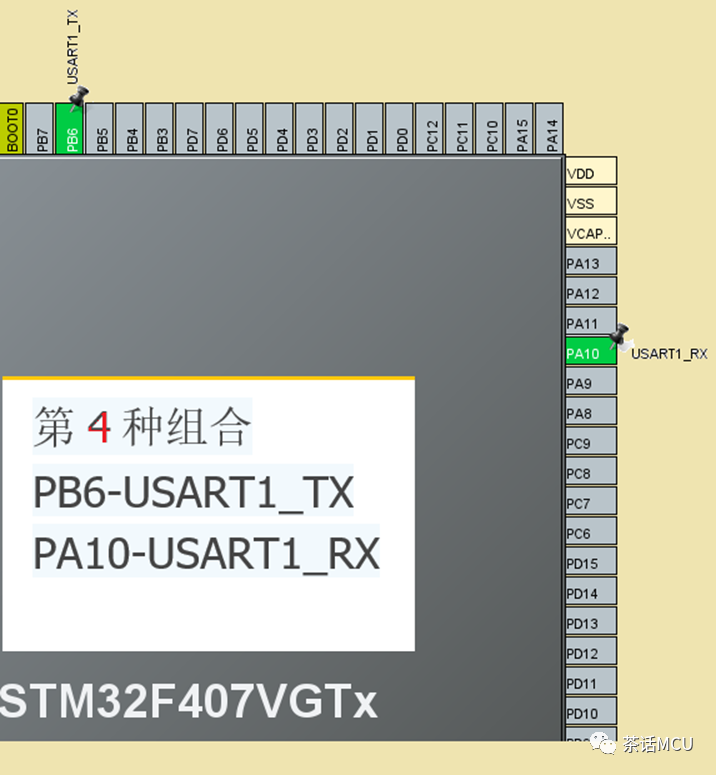Click the PB6-USART1_TX text line
This screenshot has height=775, width=716.
coord(193,491)
